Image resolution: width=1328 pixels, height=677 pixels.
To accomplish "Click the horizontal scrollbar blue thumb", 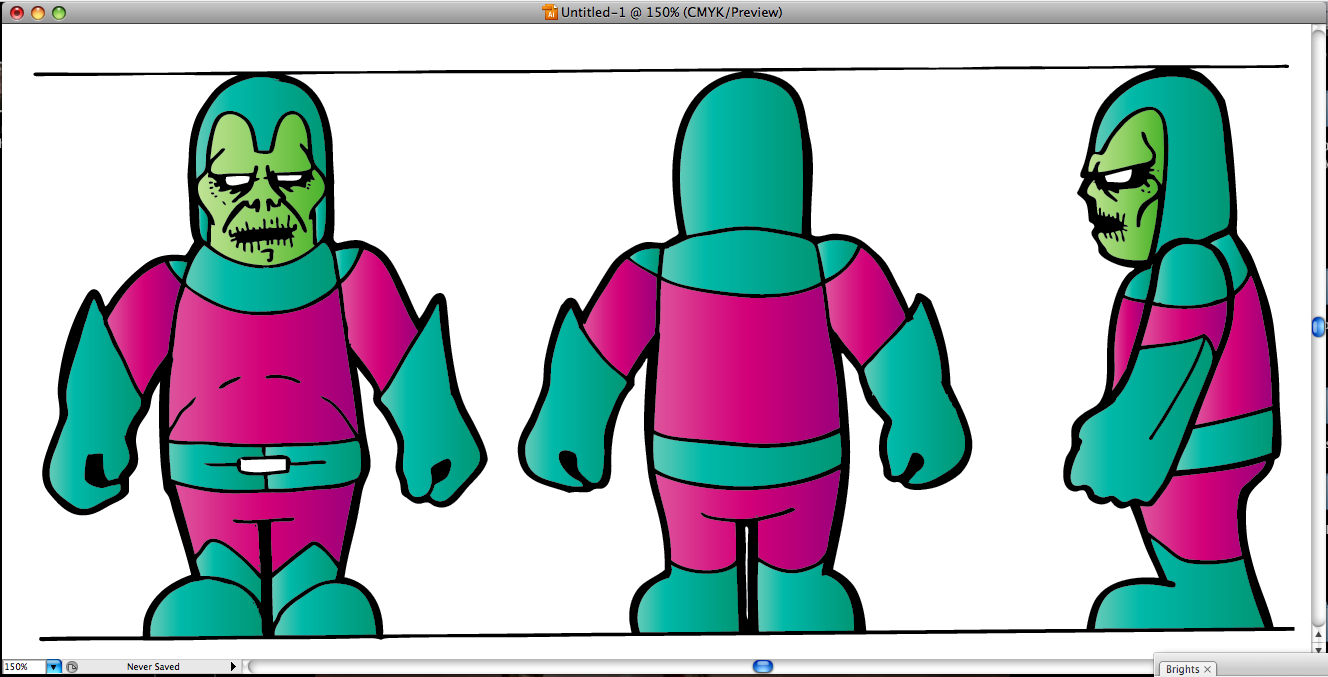I will [762, 666].
